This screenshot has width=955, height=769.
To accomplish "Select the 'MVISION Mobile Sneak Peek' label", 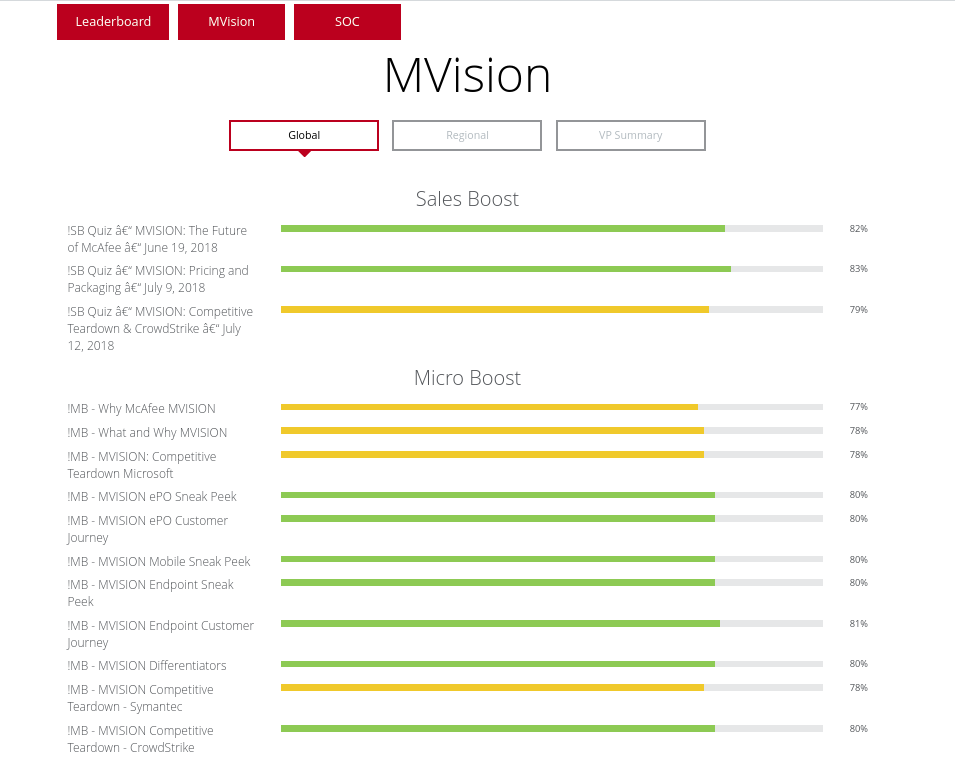I will click(x=158, y=561).
